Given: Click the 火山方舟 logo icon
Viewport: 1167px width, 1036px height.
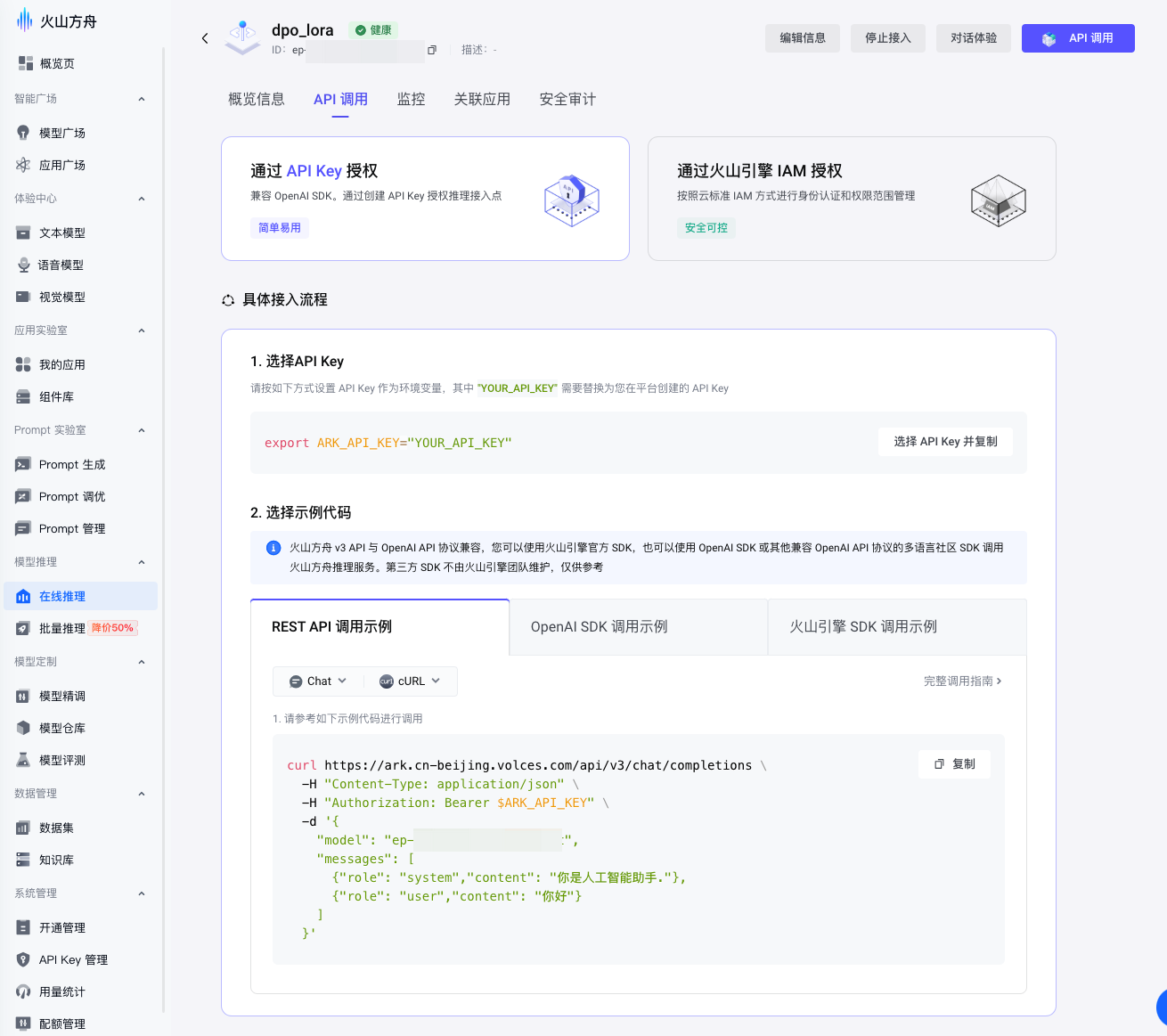Looking at the screenshot, I should pos(24,20).
